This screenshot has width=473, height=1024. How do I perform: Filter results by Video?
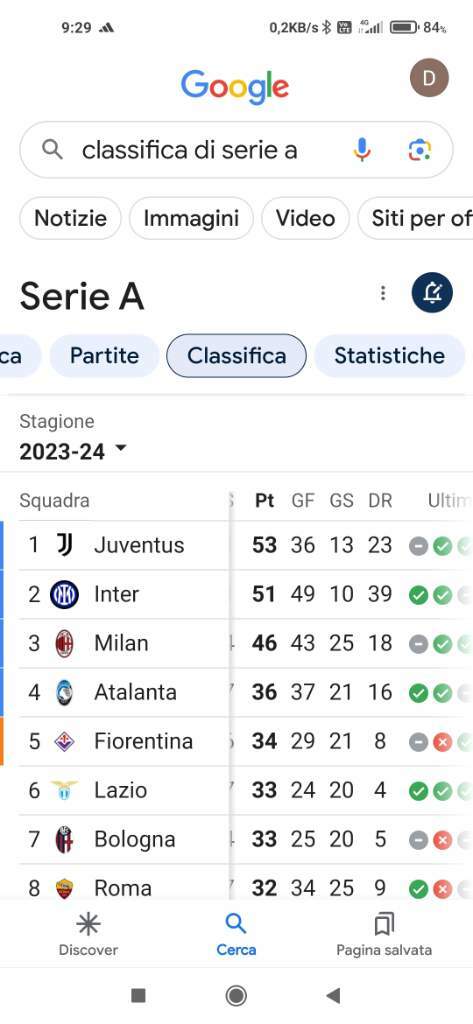point(305,218)
